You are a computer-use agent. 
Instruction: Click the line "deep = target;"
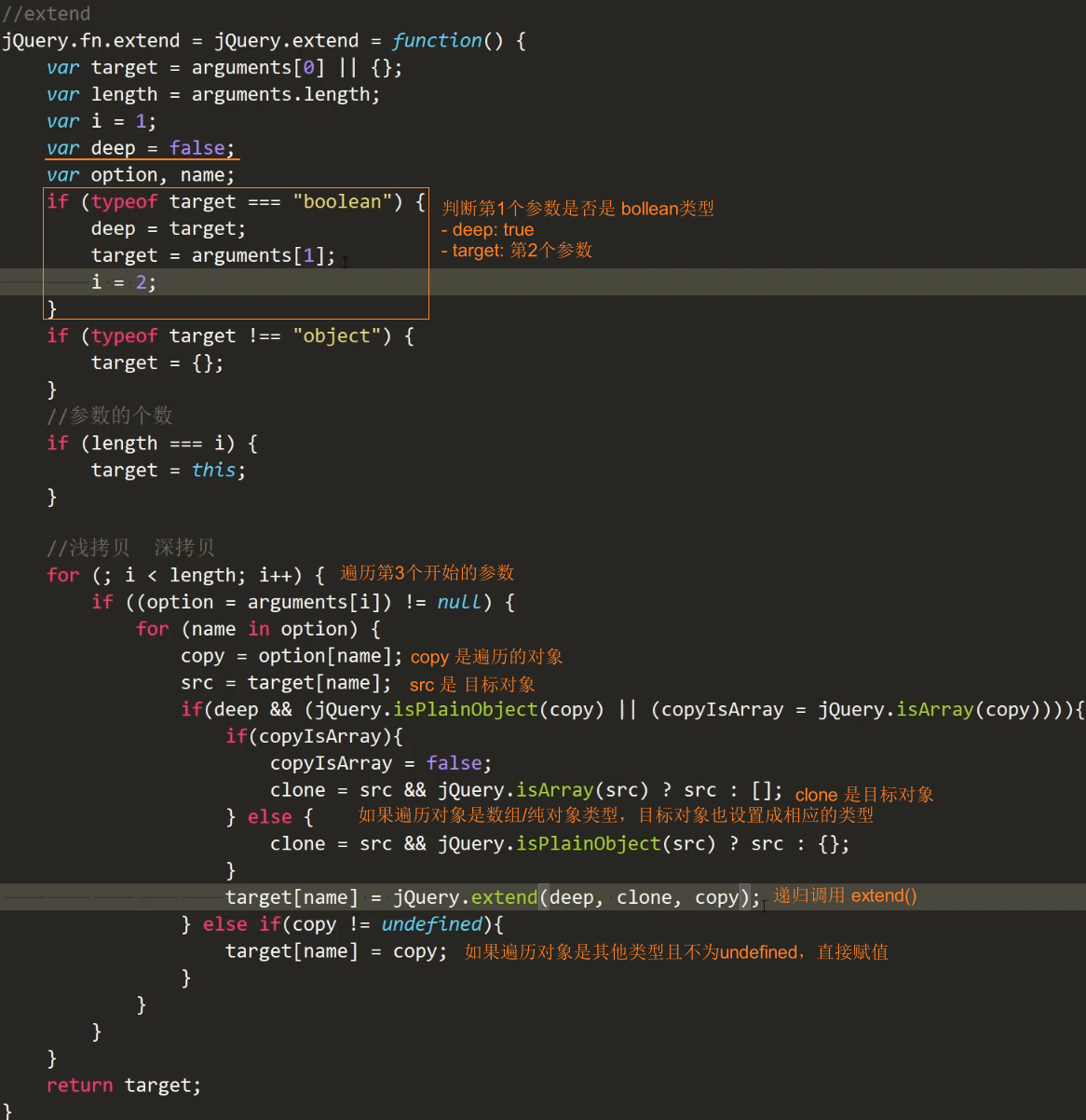[x=169, y=229]
